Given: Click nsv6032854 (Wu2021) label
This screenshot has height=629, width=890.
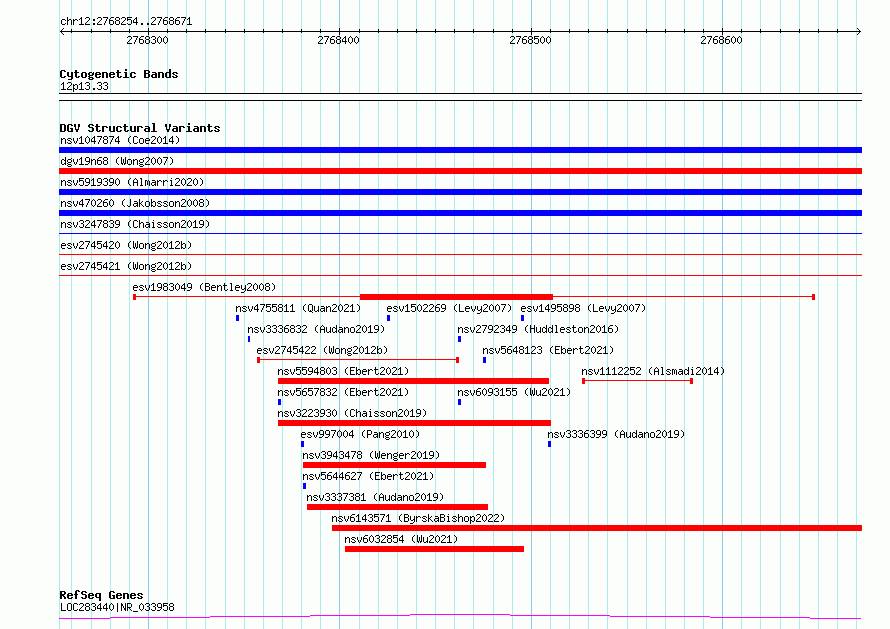Looking at the screenshot, I should (x=401, y=539).
